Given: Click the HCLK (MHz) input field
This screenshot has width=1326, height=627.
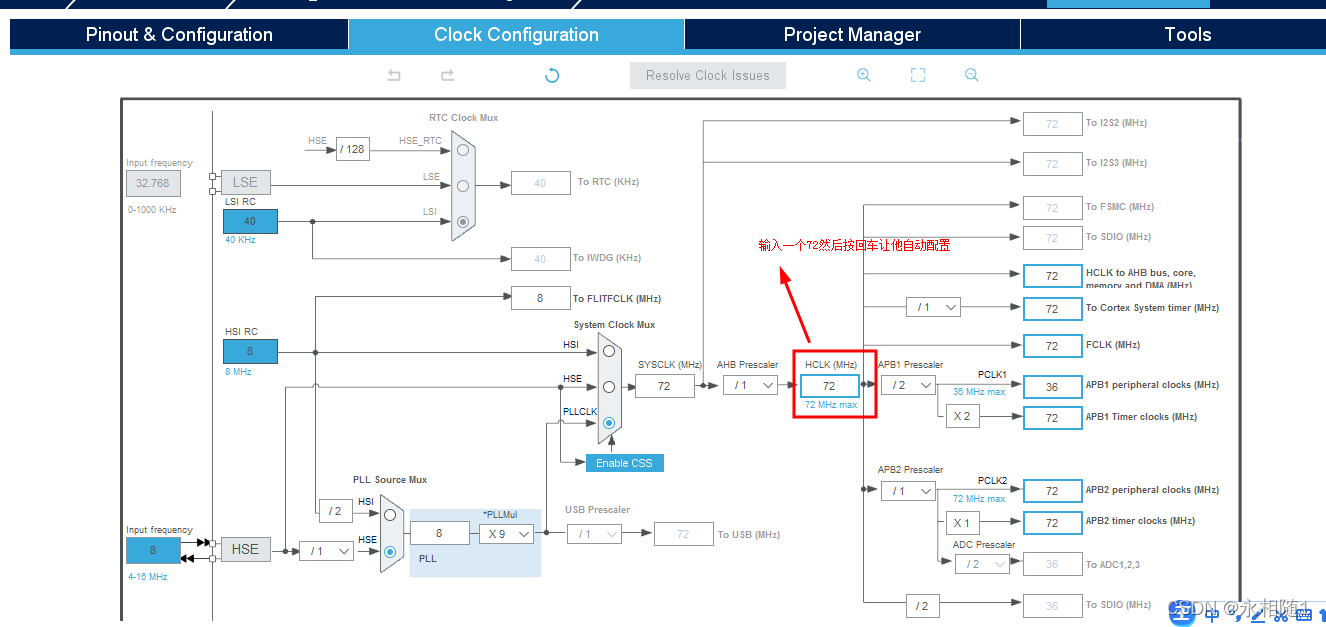Looking at the screenshot, I should point(829,386).
